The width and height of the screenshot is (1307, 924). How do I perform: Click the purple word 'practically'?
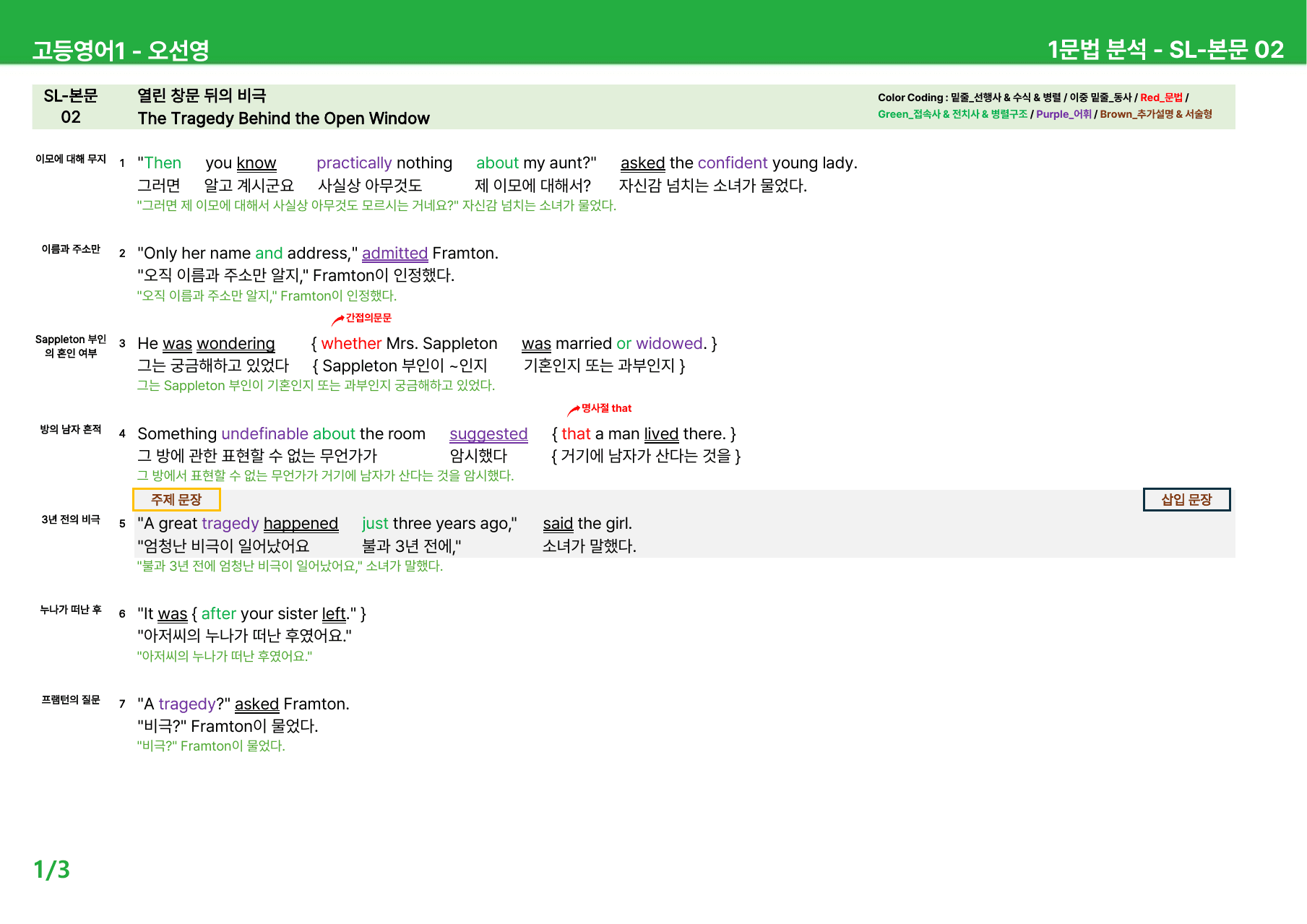[354, 163]
